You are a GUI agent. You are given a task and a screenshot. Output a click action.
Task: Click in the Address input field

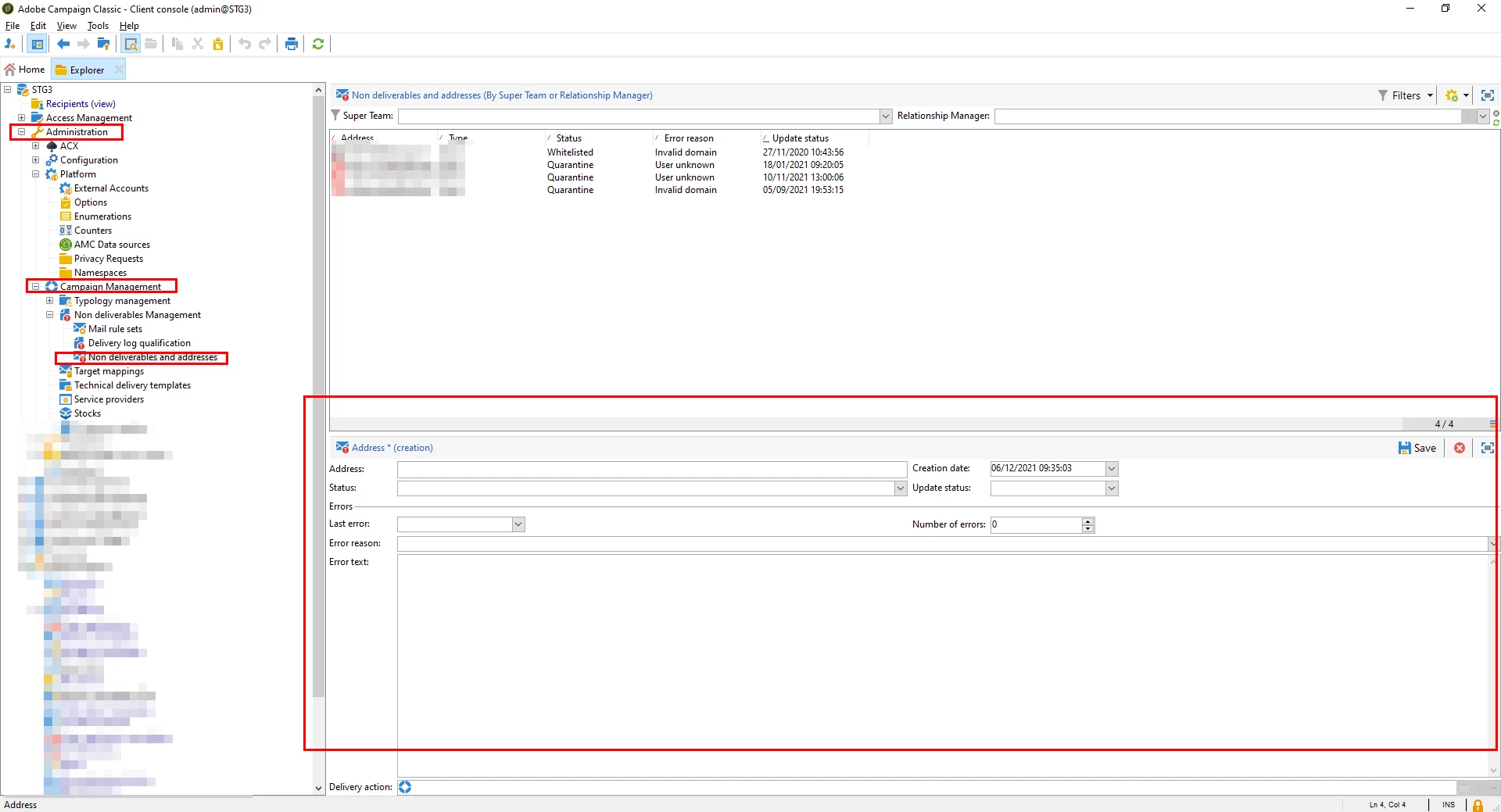click(x=652, y=469)
